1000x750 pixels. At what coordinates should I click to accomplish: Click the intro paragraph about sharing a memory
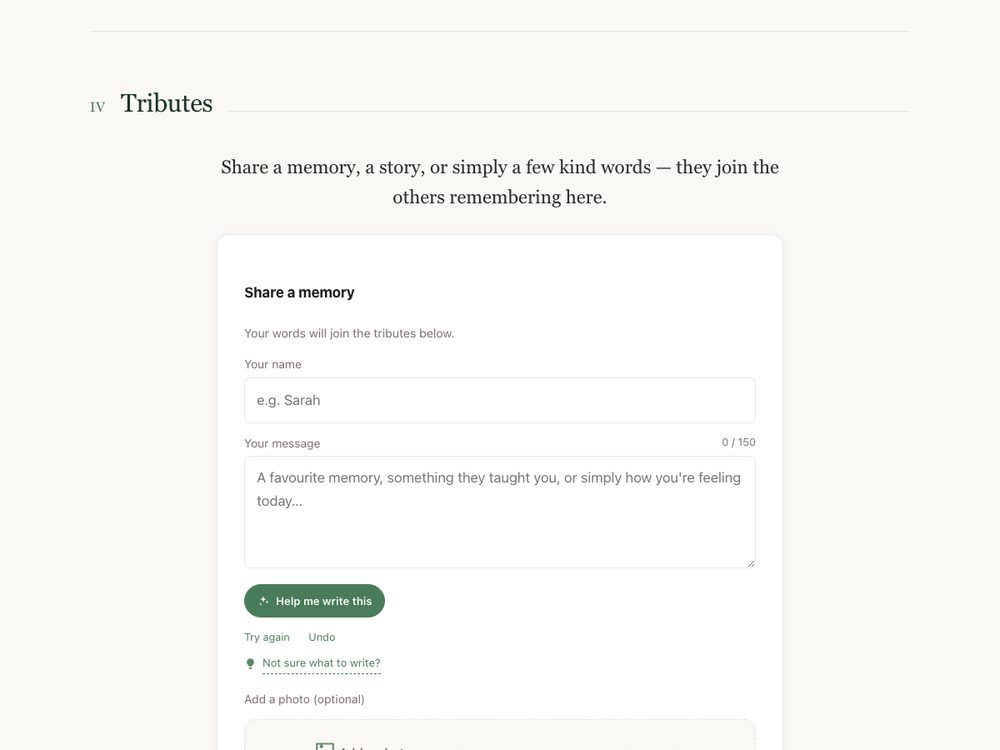point(500,182)
